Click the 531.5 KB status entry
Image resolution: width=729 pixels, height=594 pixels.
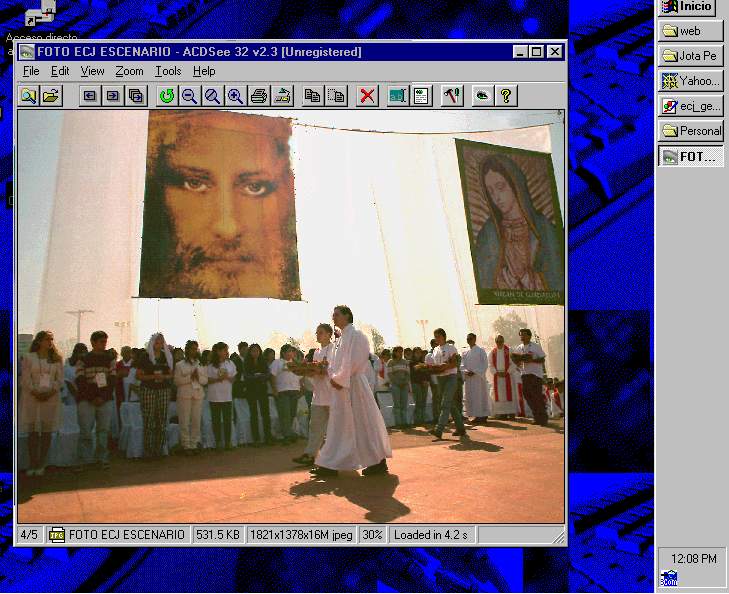coord(218,535)
